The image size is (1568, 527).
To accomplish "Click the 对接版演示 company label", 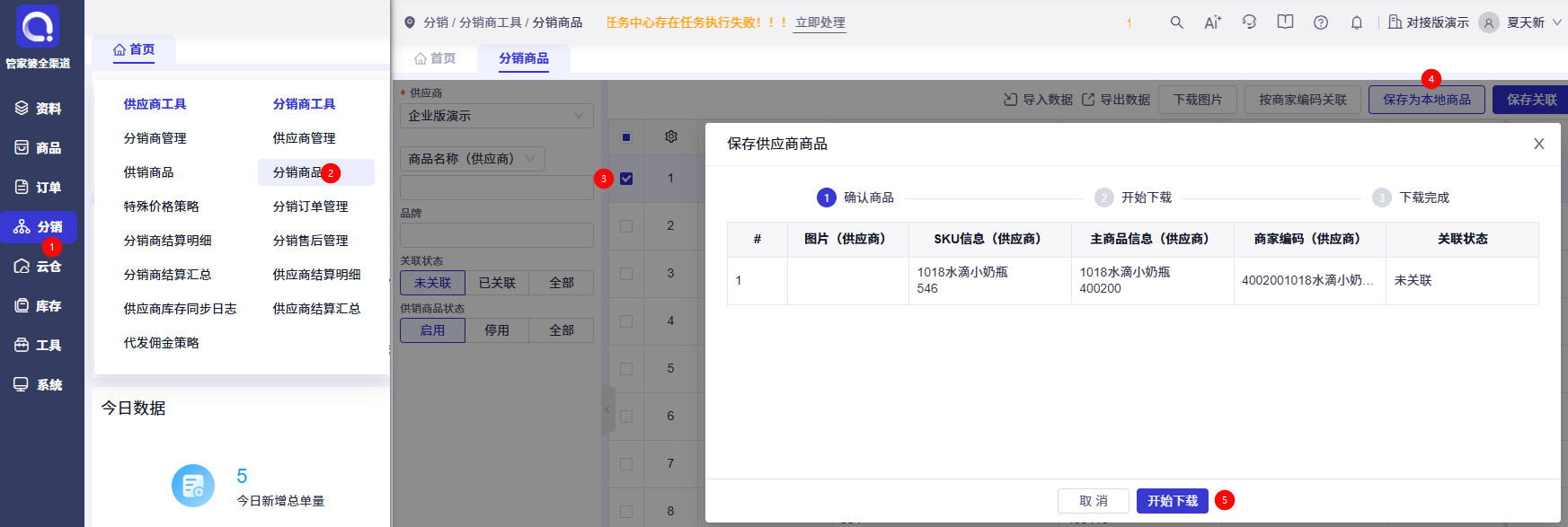I will pyautogui.click(x=1429, y=22).
